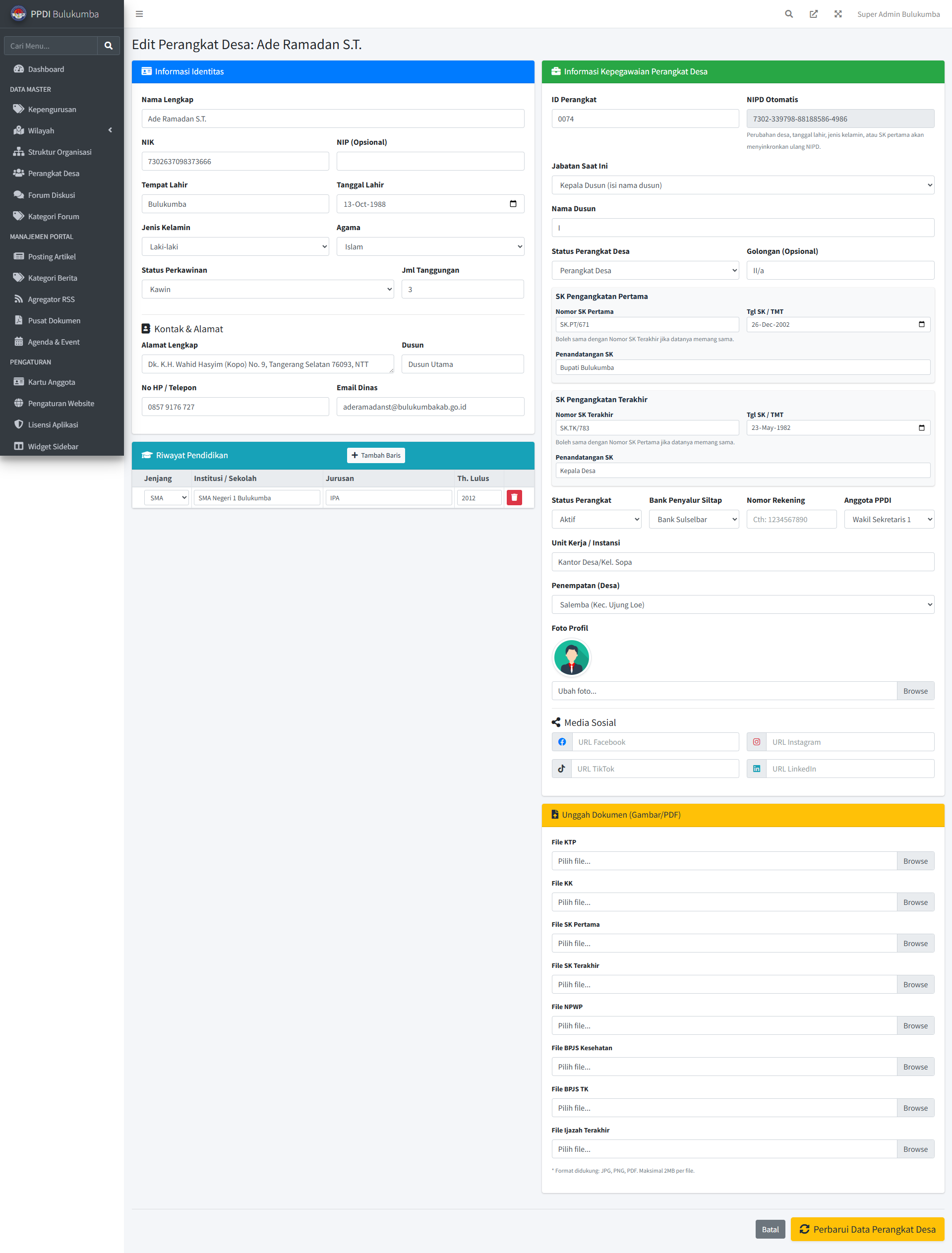Open Anggota PPDI dropdown
The image size is (952, 1253).
point(889,519)
